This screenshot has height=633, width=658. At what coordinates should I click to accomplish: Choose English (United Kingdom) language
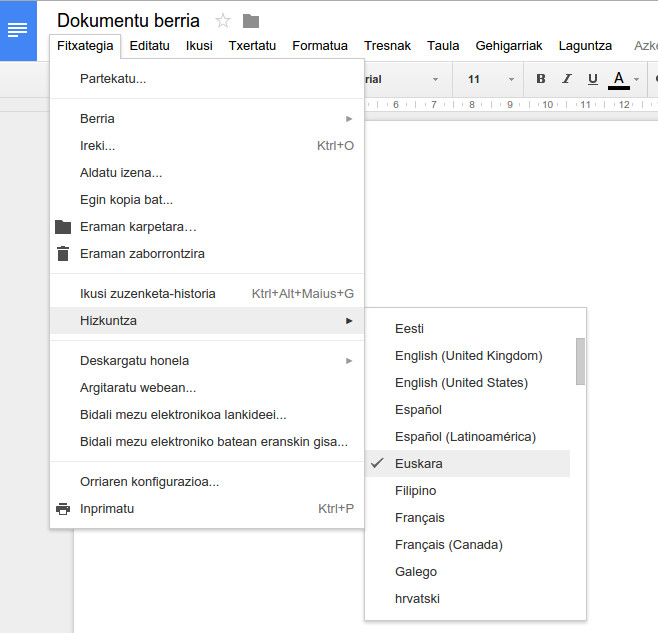tap(468, 356)
